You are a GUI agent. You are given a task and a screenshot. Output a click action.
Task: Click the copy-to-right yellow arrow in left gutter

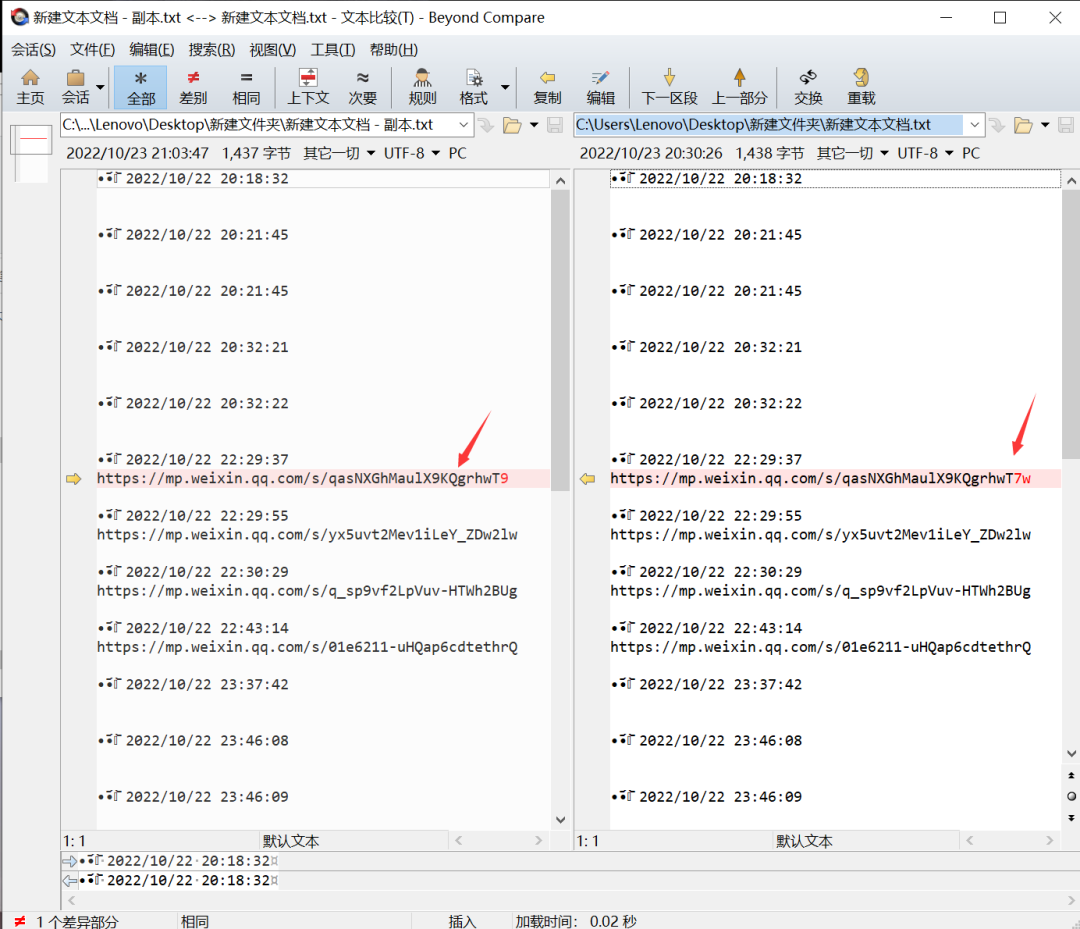click(74, 479)
